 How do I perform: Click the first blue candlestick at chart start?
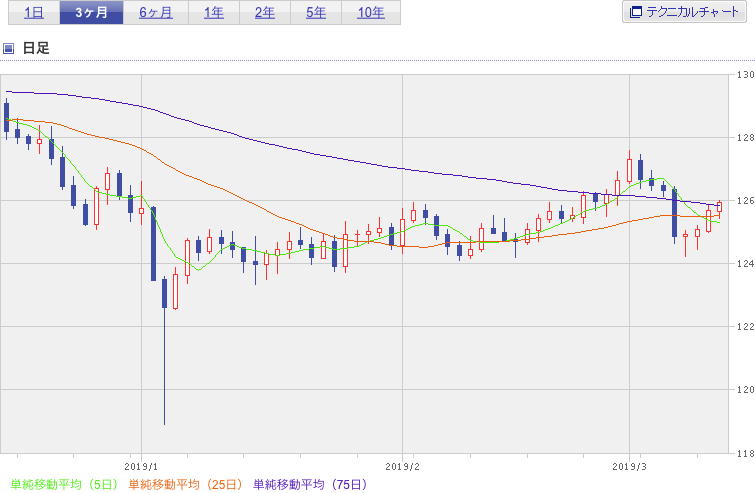[6, 118]
